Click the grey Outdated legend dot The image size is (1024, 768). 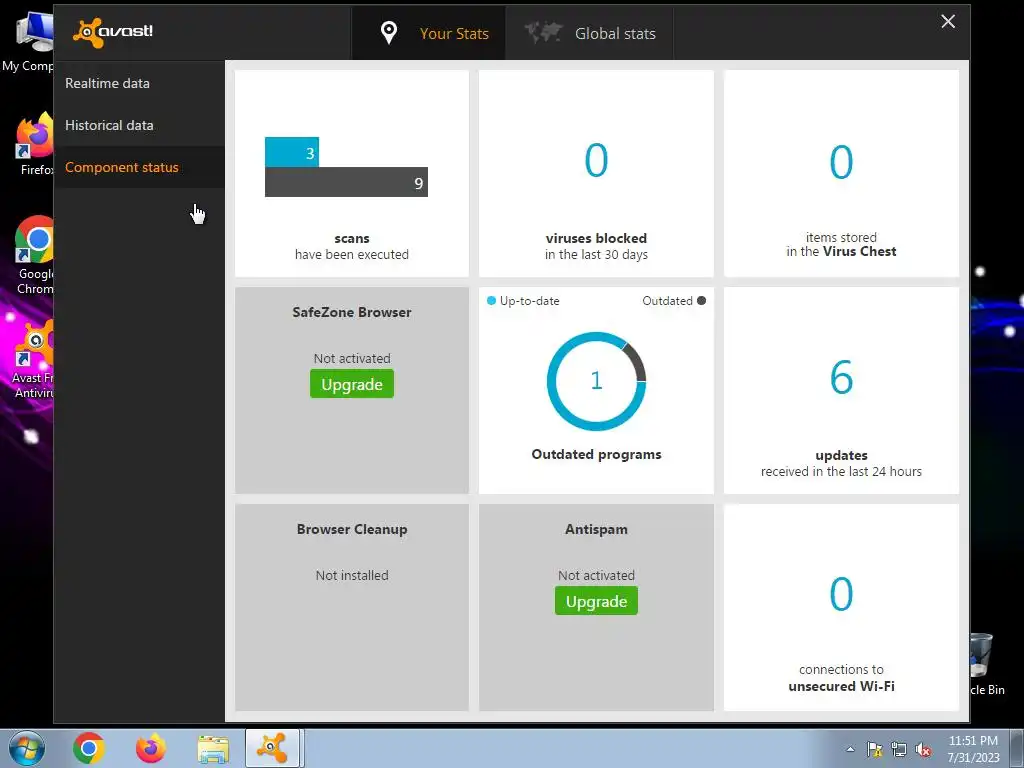[x=701, y=301]
